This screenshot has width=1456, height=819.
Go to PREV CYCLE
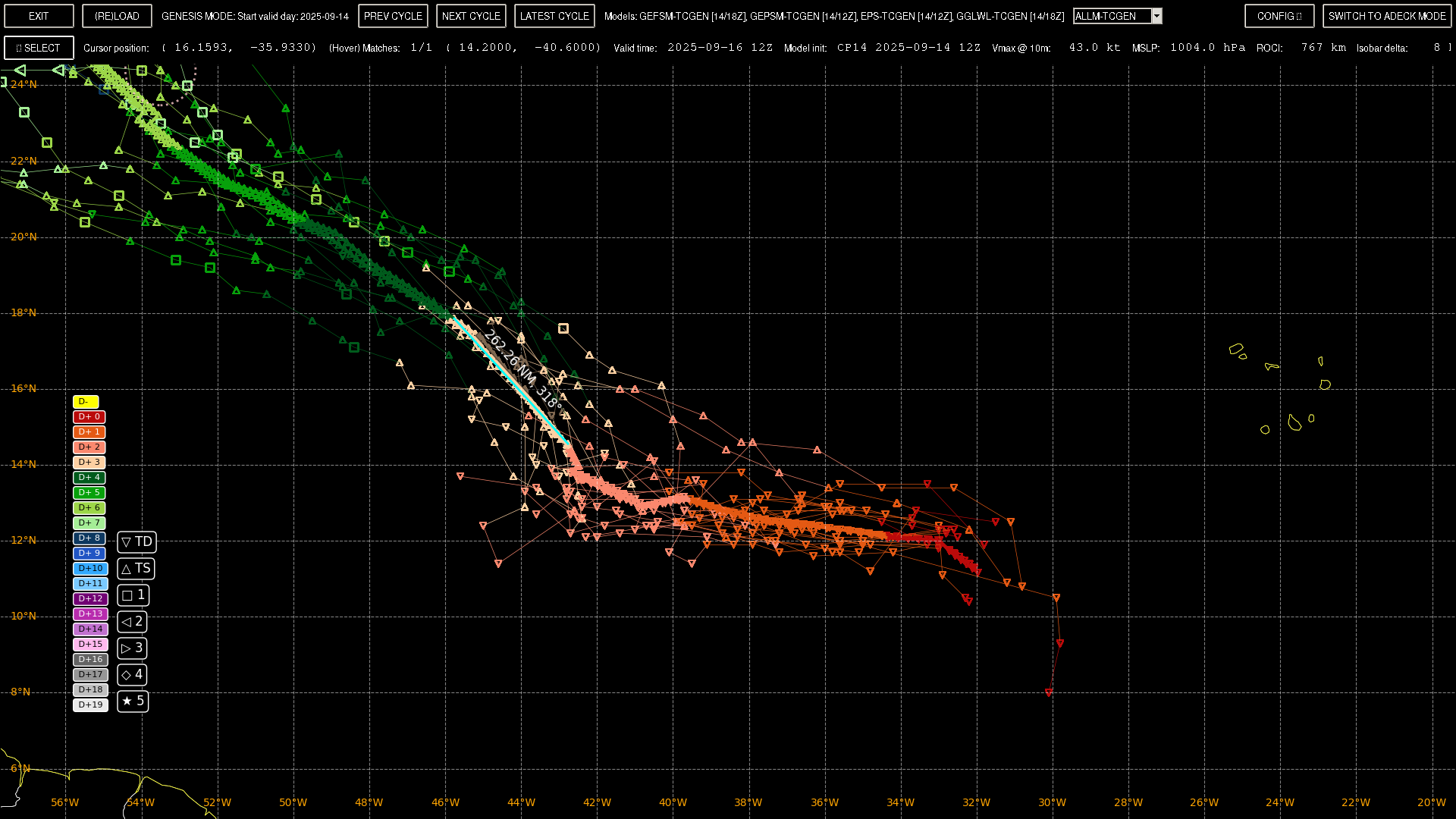(x=393, y=16)
